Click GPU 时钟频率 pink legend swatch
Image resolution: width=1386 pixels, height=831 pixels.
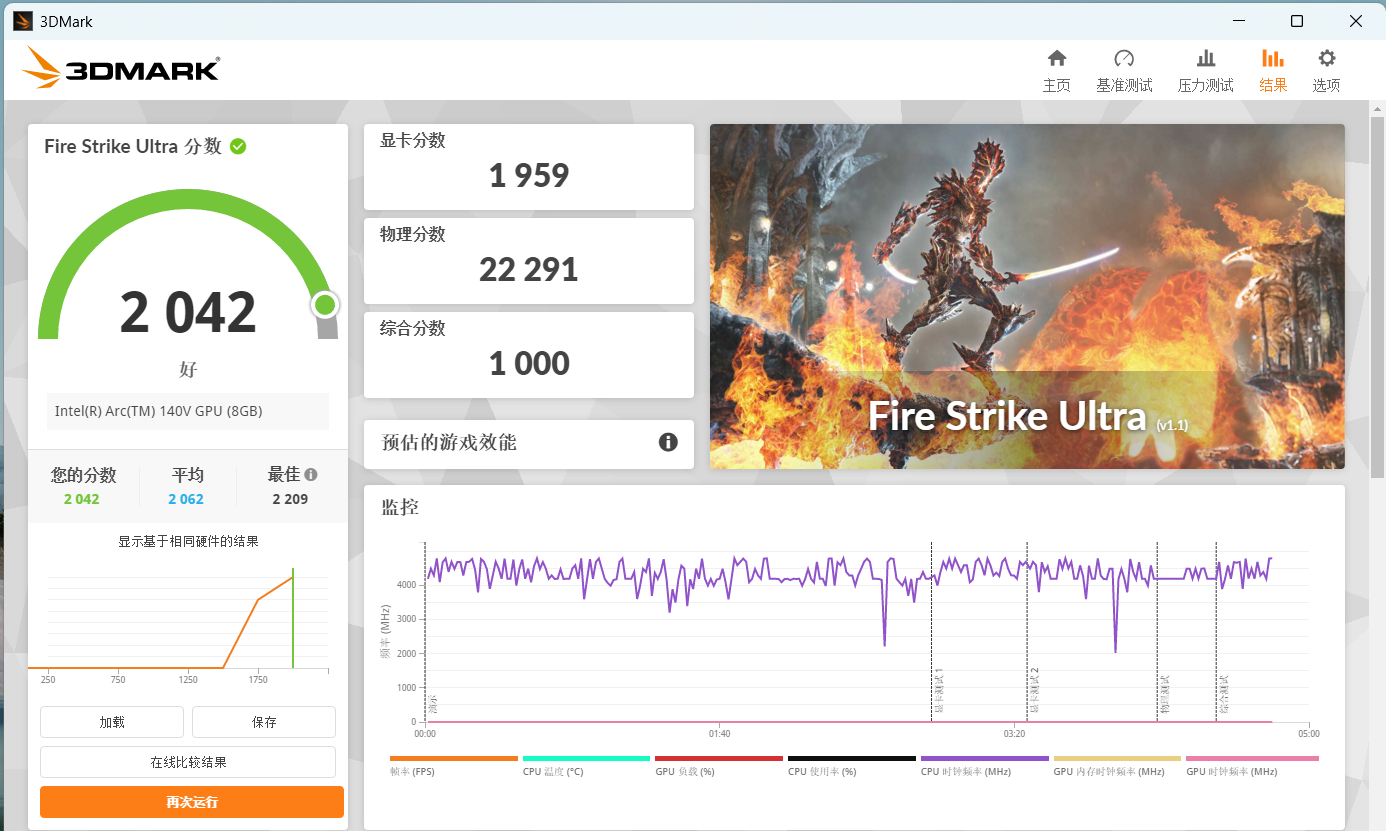(1252, 759)
